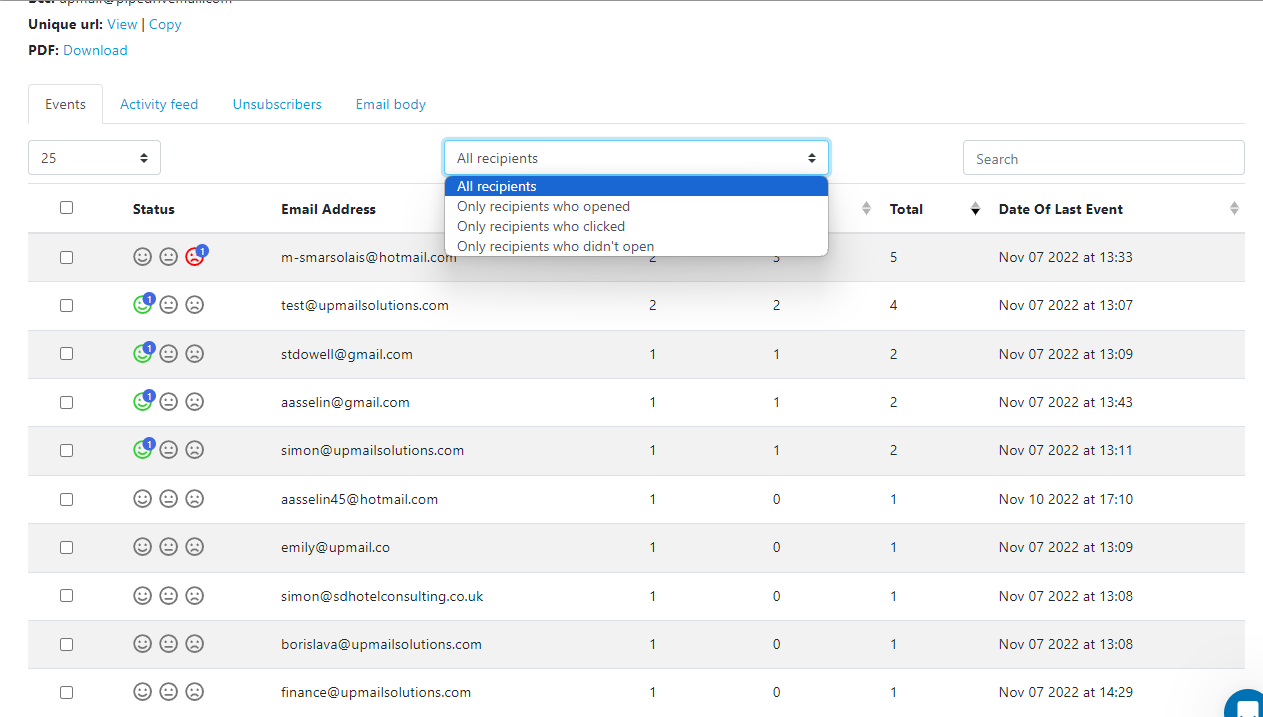The width and height of the screenshot is (1263, 717).
Task: Click the neutral face in aasselin@gmail.com row
Action: [x=168, y=402]
